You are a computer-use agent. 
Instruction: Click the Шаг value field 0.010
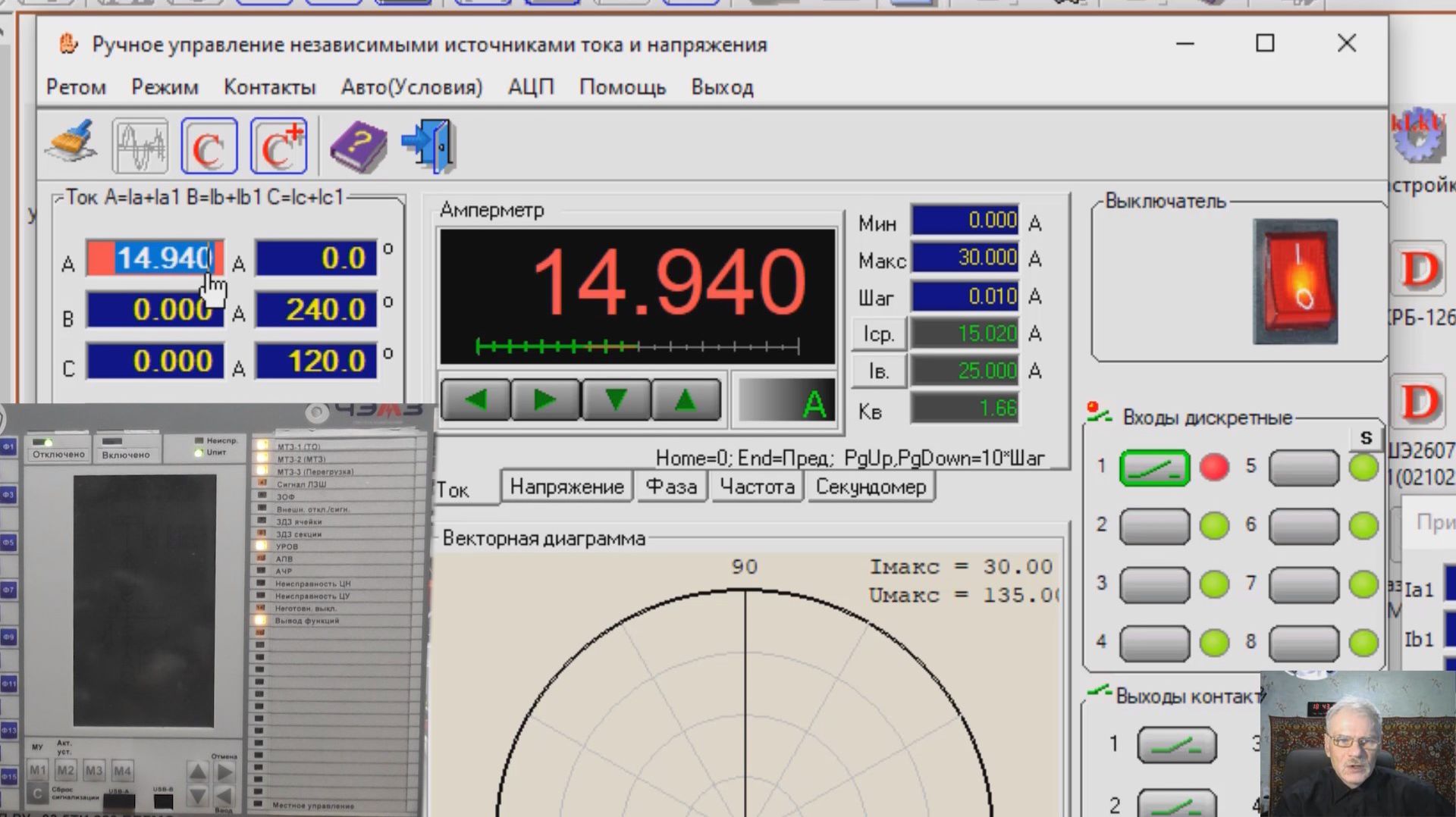pyautogui.click(x=965, y=296)
